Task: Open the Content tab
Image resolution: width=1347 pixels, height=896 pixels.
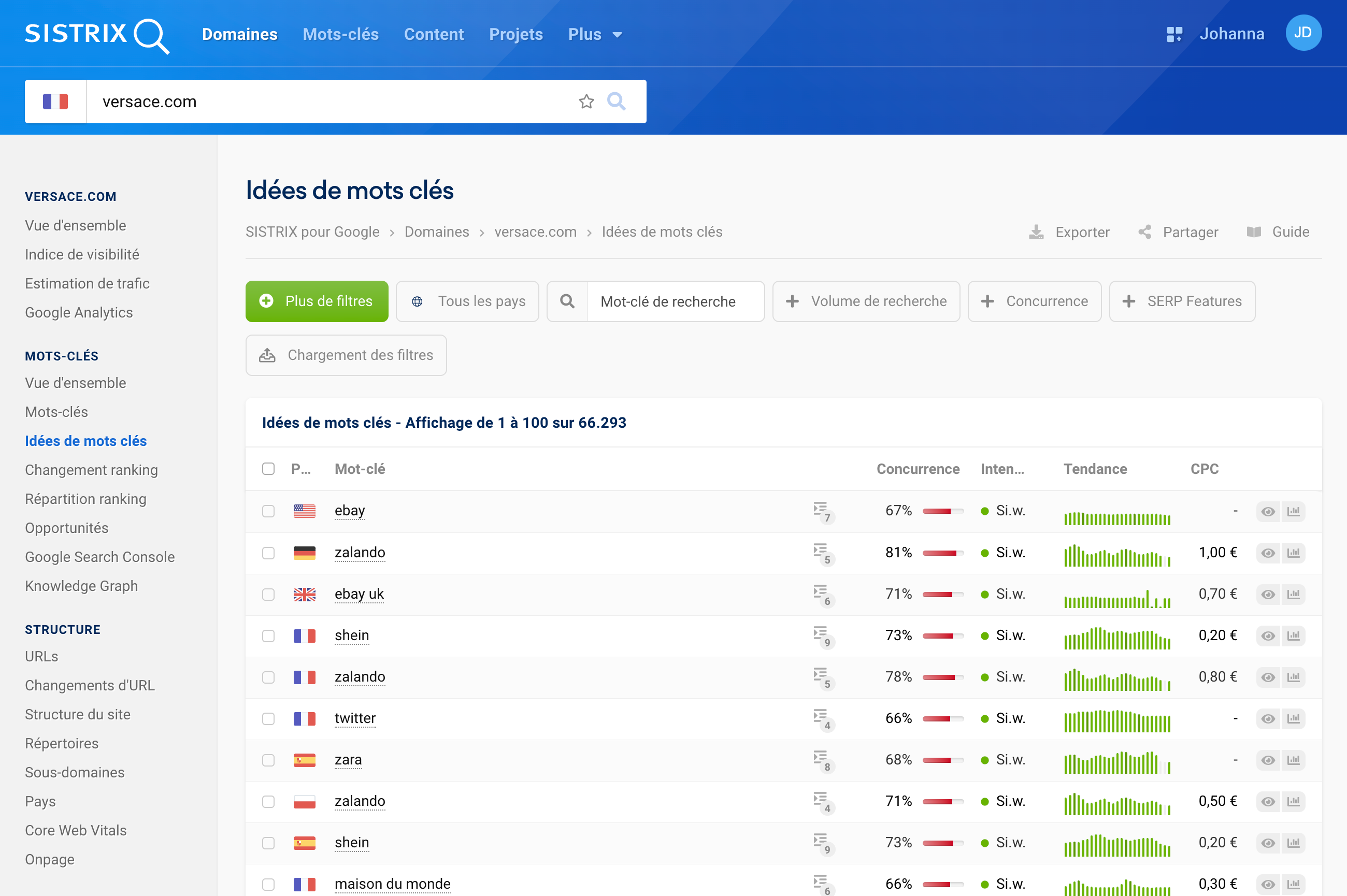Action: [x=434, y=34]
